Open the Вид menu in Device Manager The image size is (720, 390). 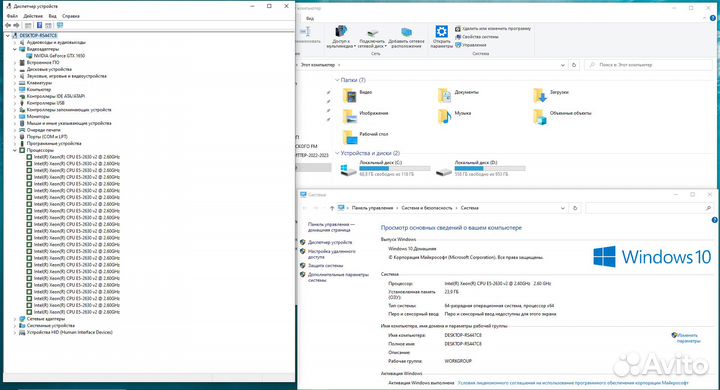coord(52,16)
